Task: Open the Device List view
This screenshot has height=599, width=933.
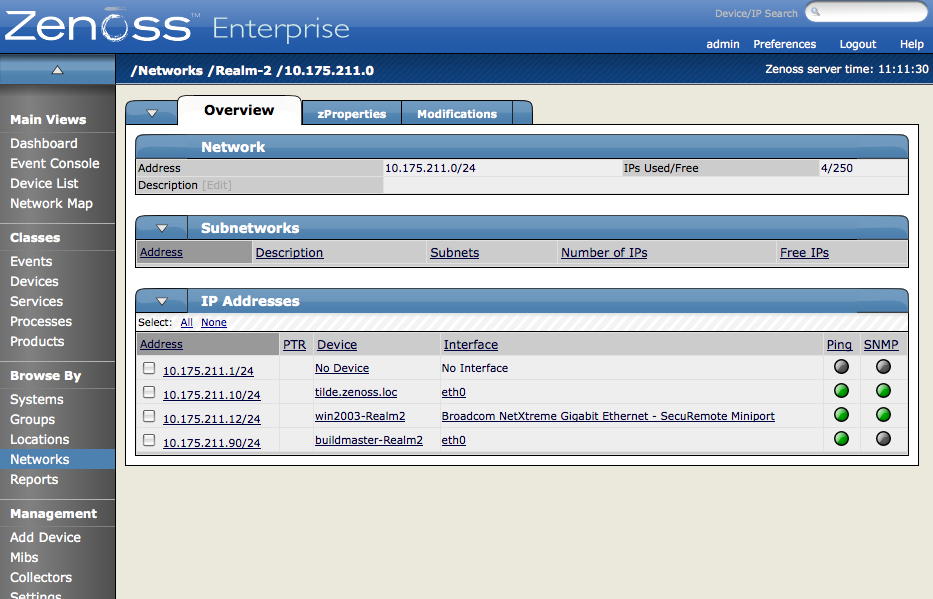Action: (x=44, y=183)
